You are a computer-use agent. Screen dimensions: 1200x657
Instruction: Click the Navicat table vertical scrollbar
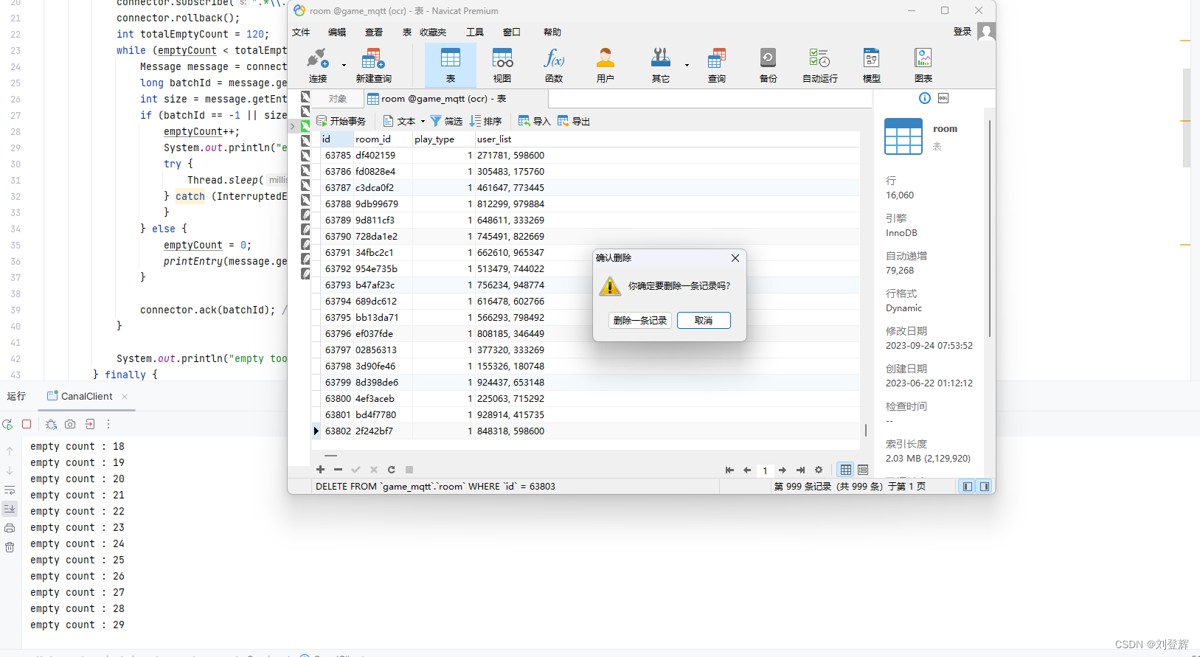pyautogui.click(x=866, y=430)
